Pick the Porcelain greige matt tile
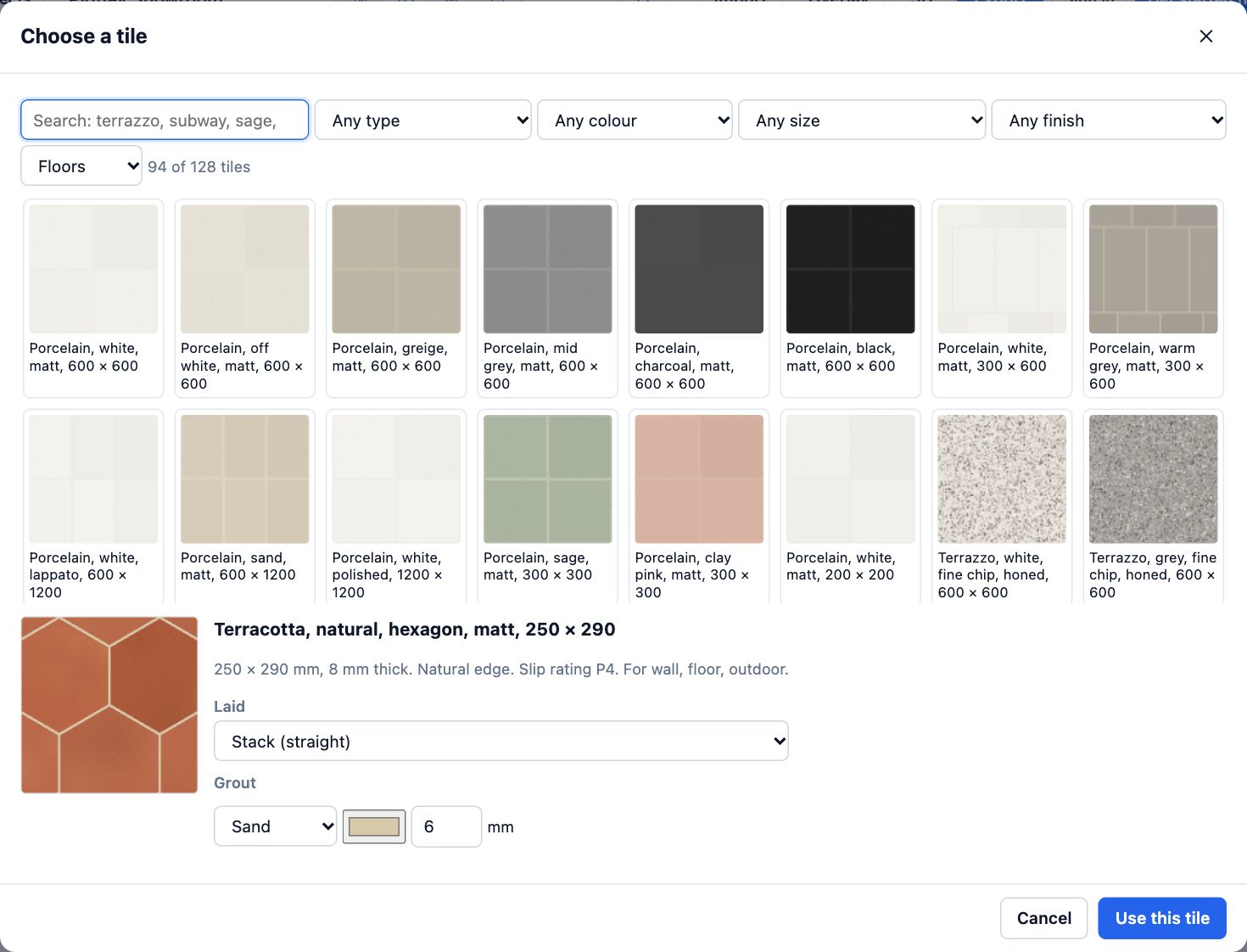 click(x=396, y=298)
